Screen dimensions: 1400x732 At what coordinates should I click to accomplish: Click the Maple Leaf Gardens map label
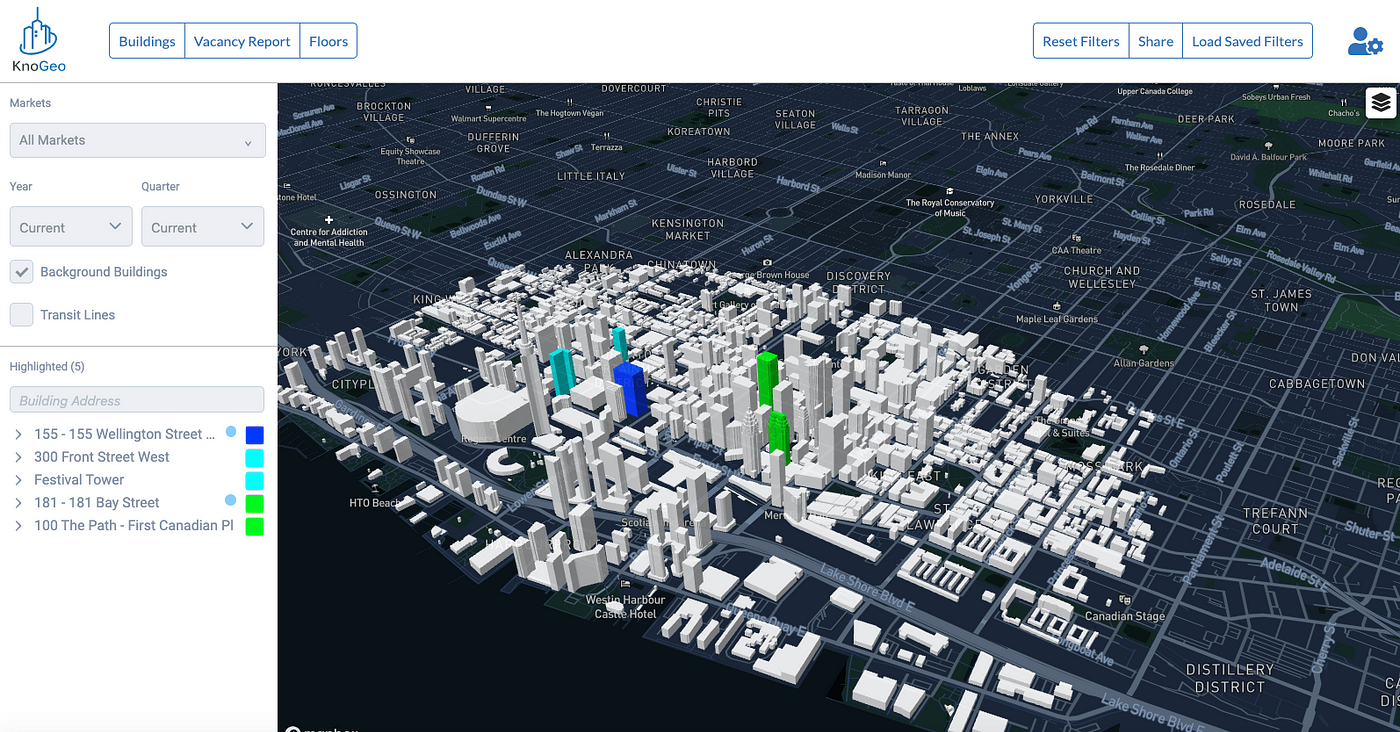[x=1057, y=319]
